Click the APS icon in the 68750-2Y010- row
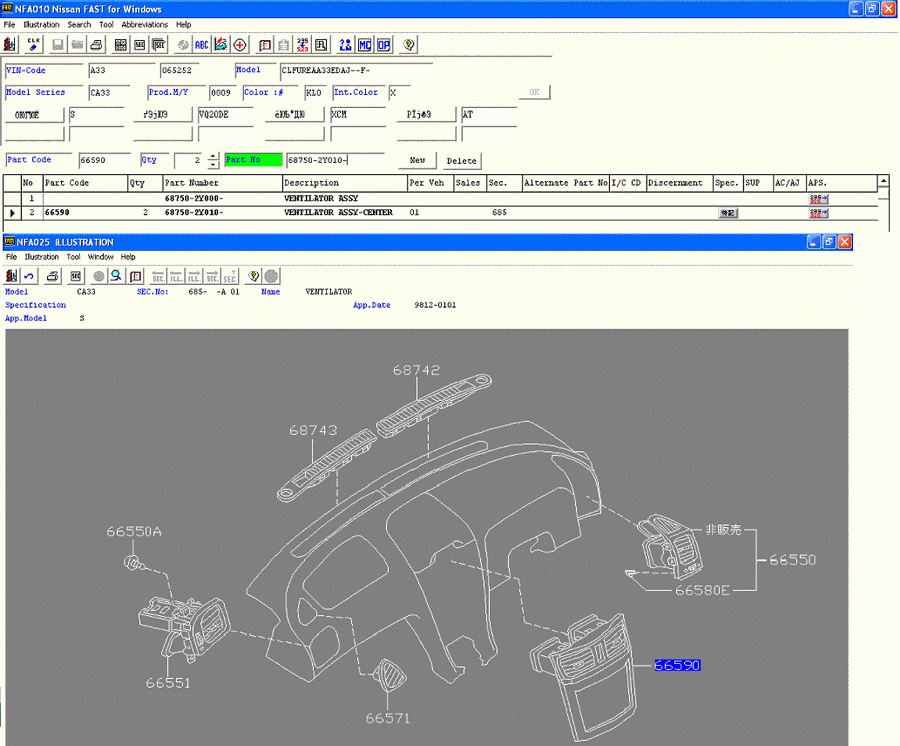Screen dimensions: 900x746 (818, 213)
